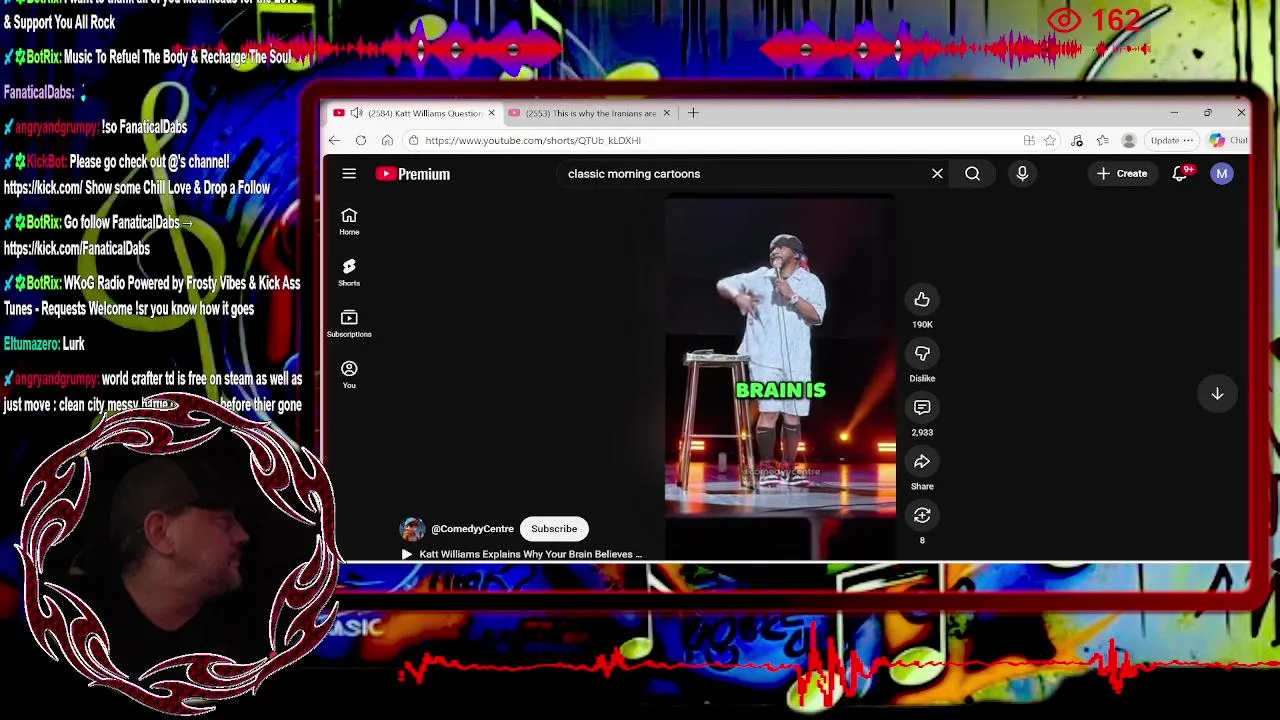Open Shorts in YouTube sidebar
This screenshot has height=720, width=1280.
(349, 273)
